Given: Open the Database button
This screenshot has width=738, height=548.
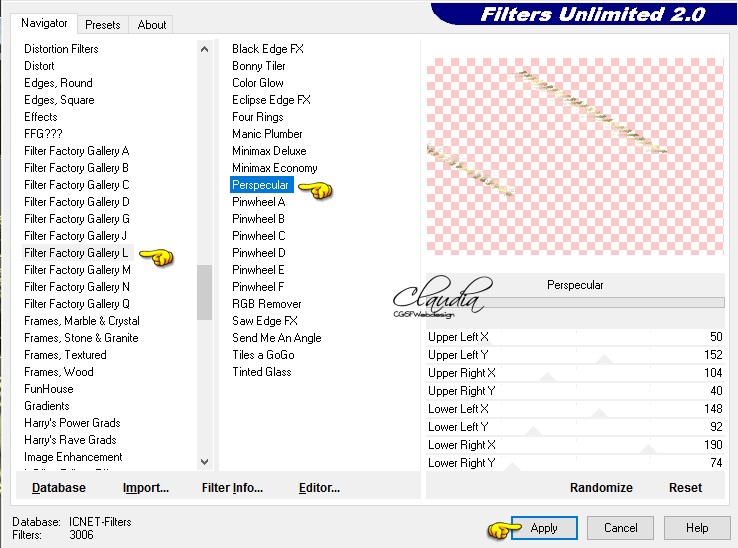Looking at the screenshot, I should [x=59, y=488].
